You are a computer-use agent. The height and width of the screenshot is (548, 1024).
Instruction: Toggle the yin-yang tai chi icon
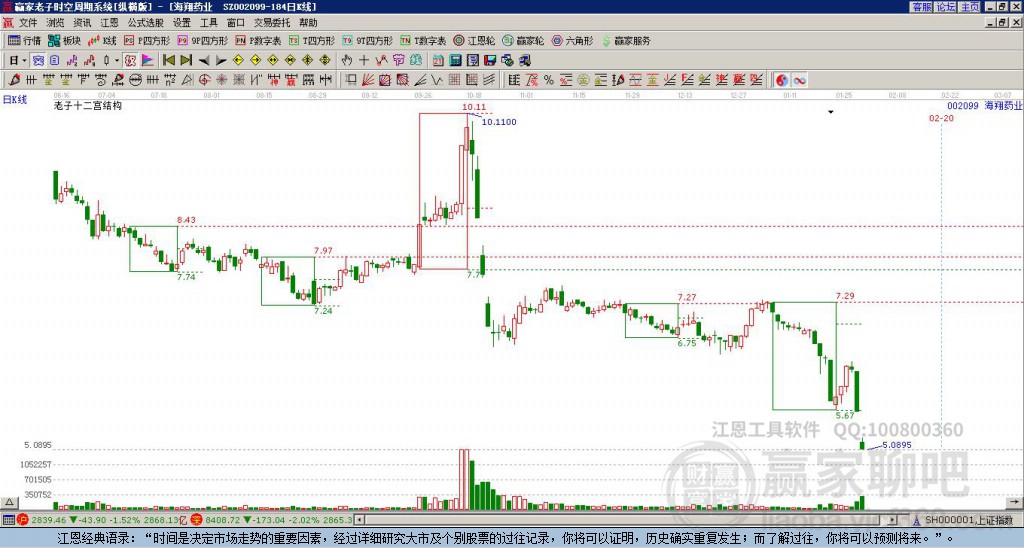click(782, 80)
